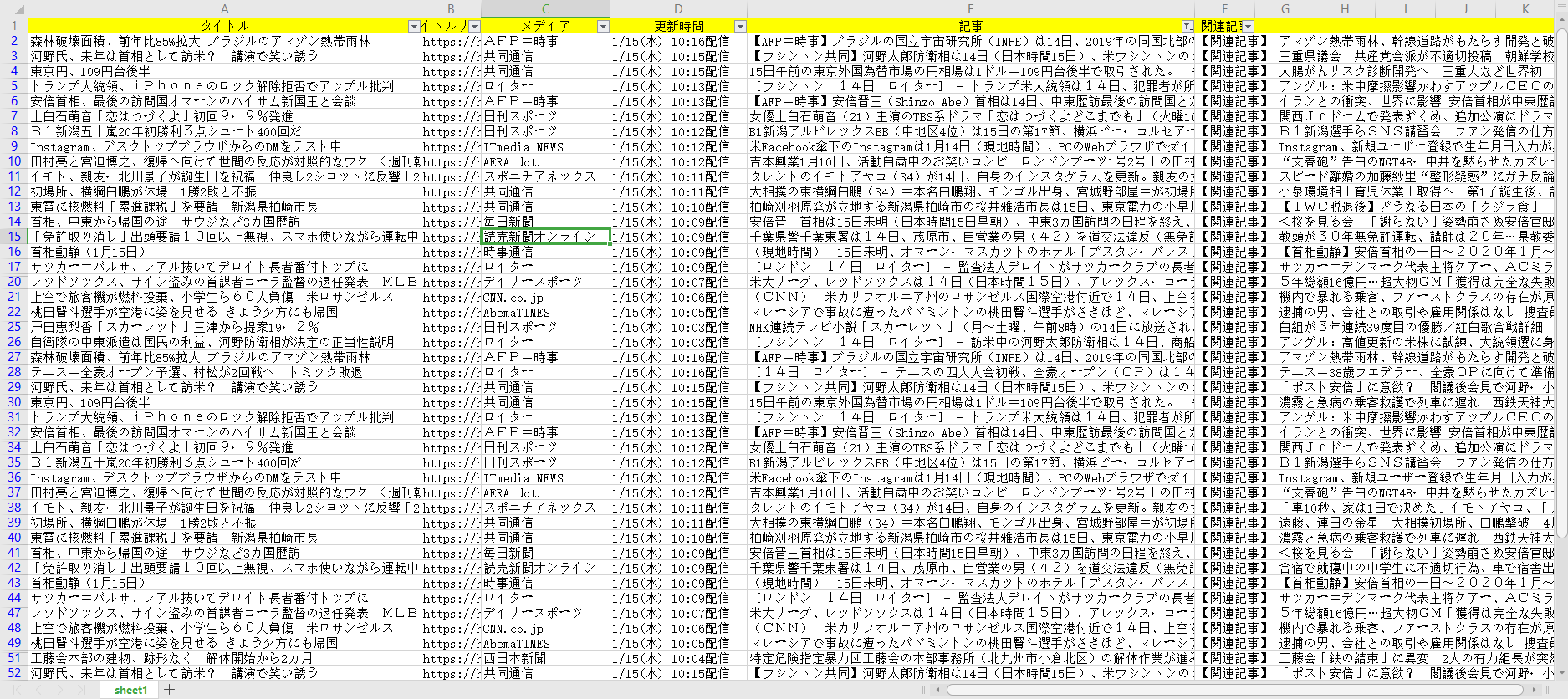Select column A header
This screenshot has height=699, width=1568.
[224, 8]
